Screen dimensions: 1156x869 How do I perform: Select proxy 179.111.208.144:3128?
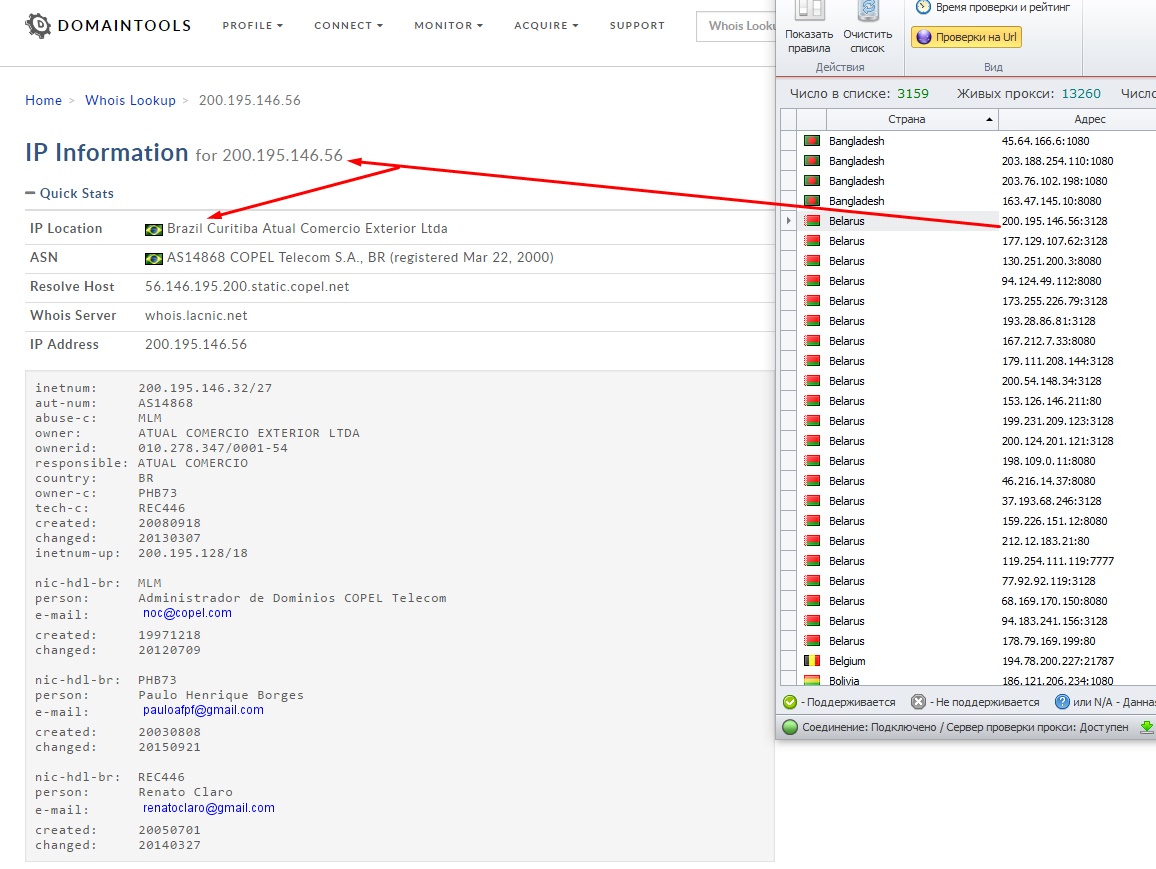[x=1057, y=361]
